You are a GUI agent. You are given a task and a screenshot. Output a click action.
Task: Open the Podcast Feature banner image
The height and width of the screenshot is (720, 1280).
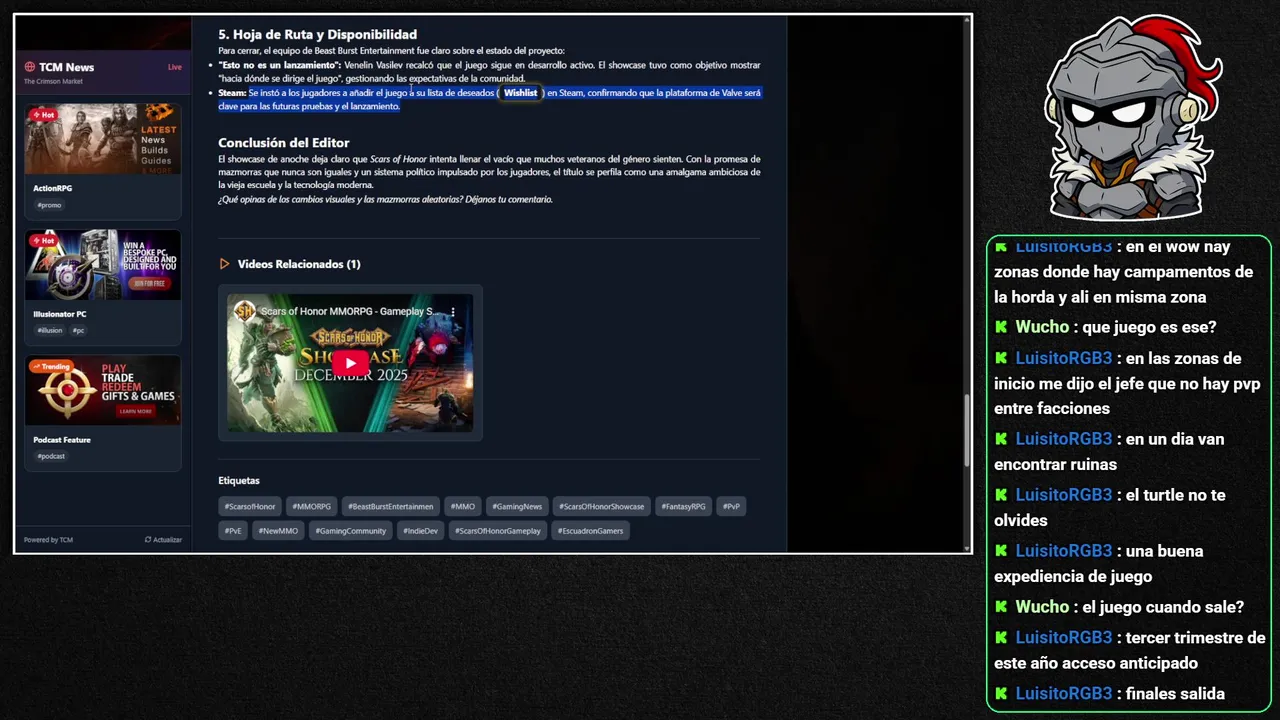point(103,390)
